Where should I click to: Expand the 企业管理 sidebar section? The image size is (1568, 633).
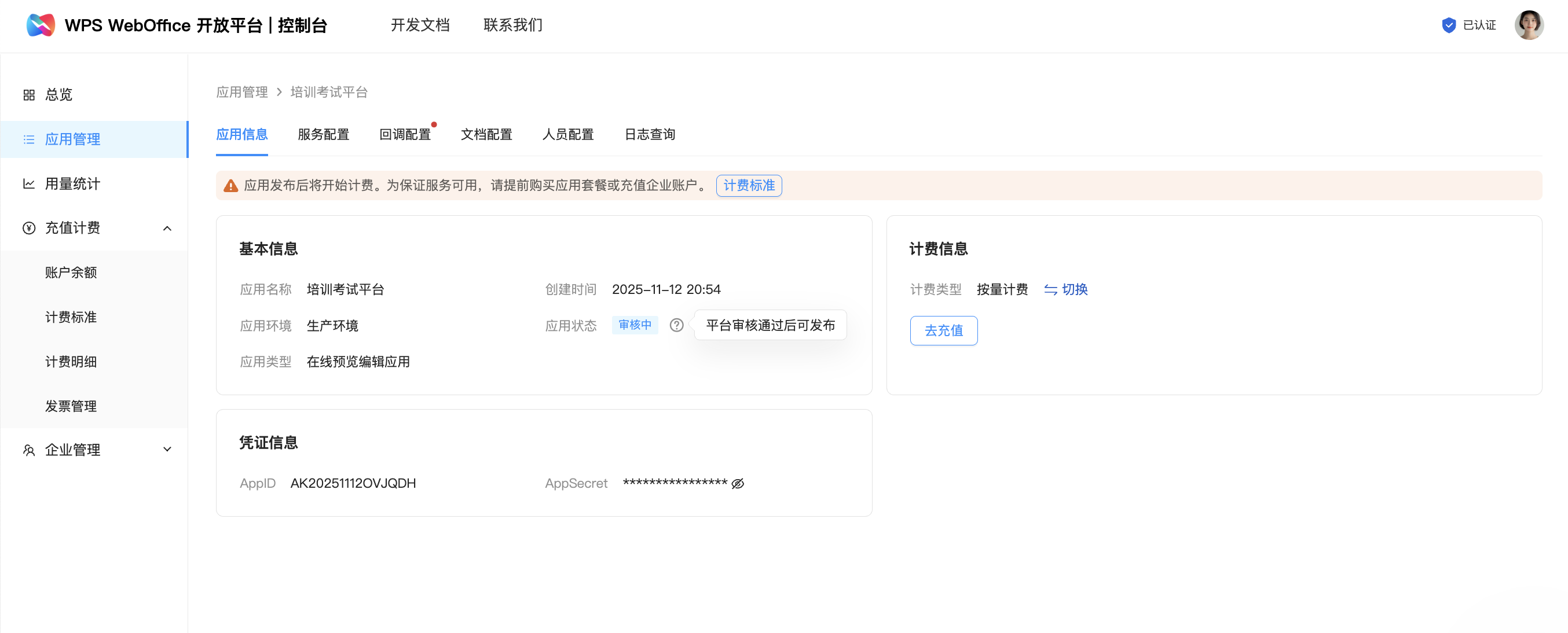click(167, 450)
